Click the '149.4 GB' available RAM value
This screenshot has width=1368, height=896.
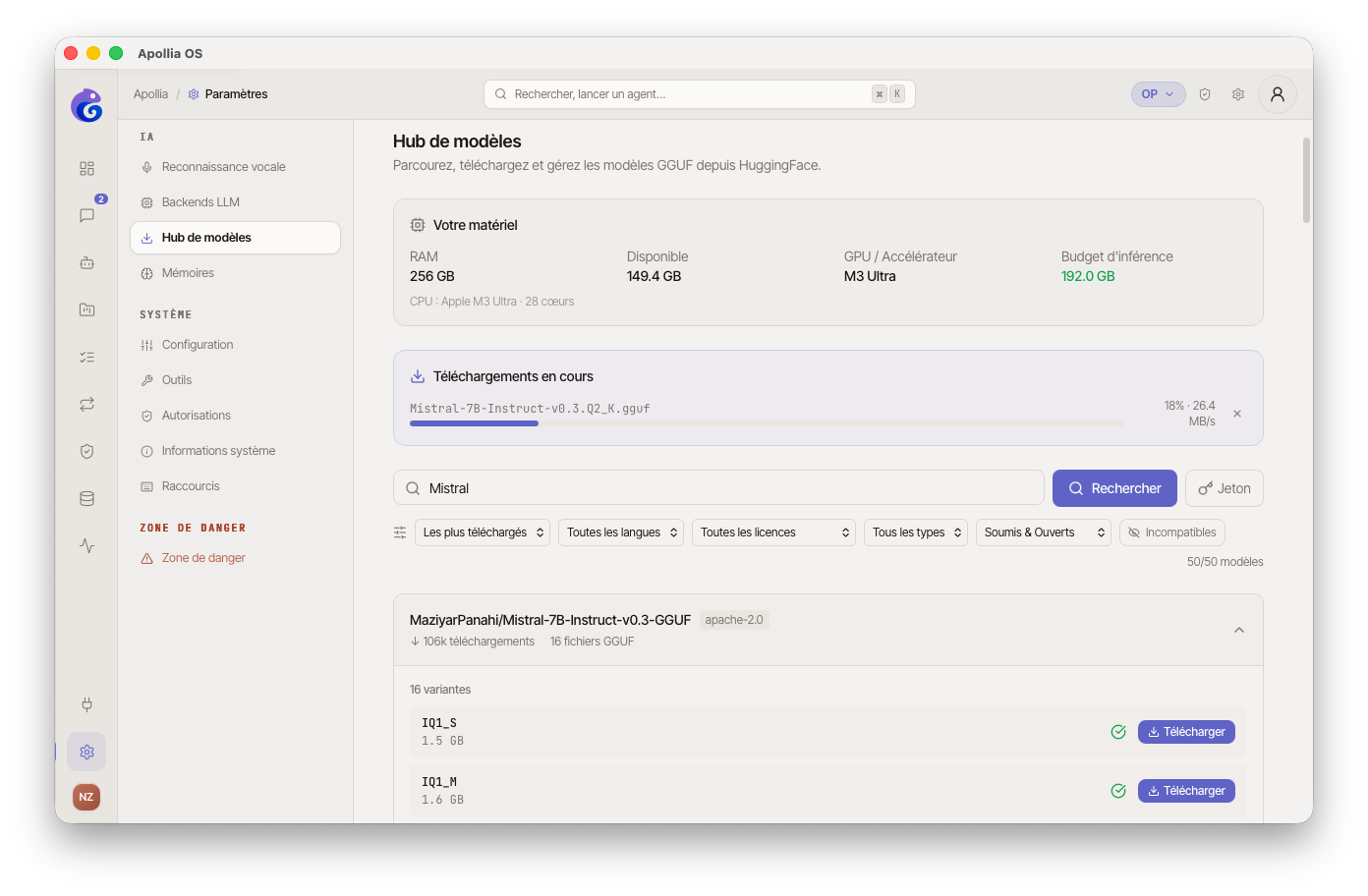tap(654, 276)
